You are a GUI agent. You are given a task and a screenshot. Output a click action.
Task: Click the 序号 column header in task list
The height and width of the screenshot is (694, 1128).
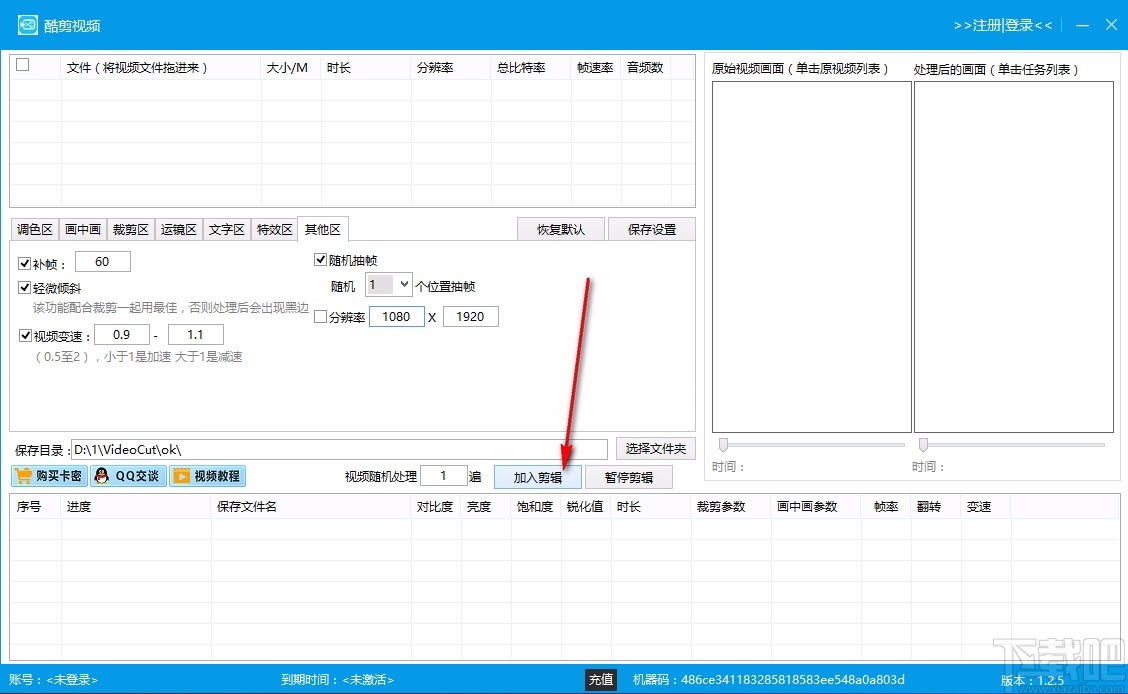(35, 506)
